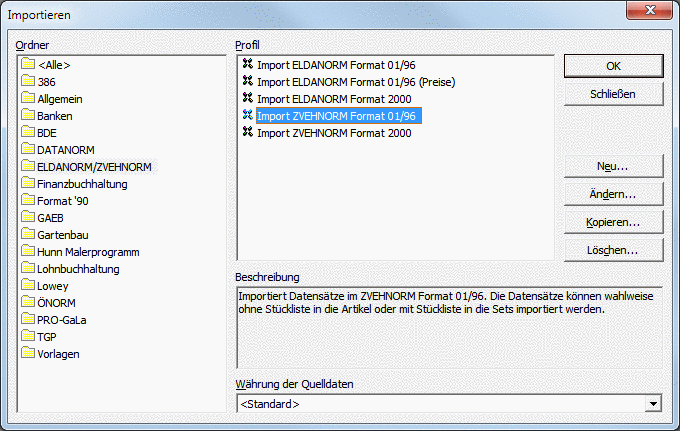Screen dimensions: 680x431
Task: Click the Lowey folder icon
Action: pos(28,285)
